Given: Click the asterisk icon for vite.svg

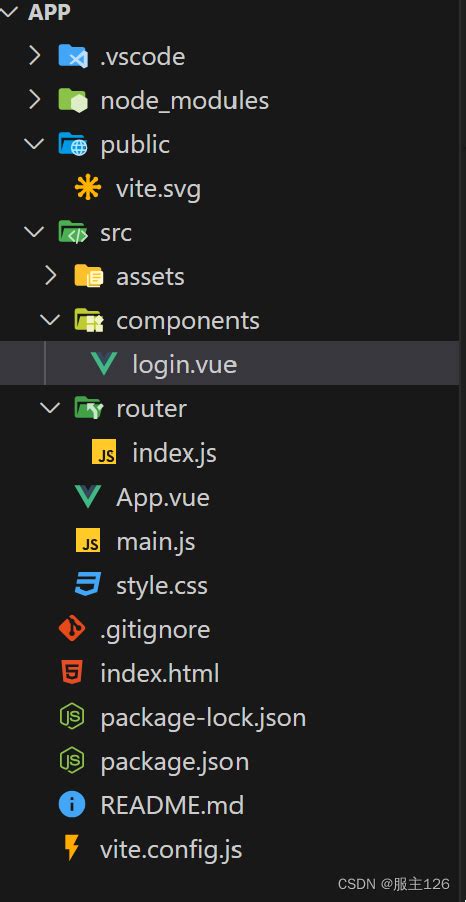Looking at the screenshot, I should (x=88, y=188).
